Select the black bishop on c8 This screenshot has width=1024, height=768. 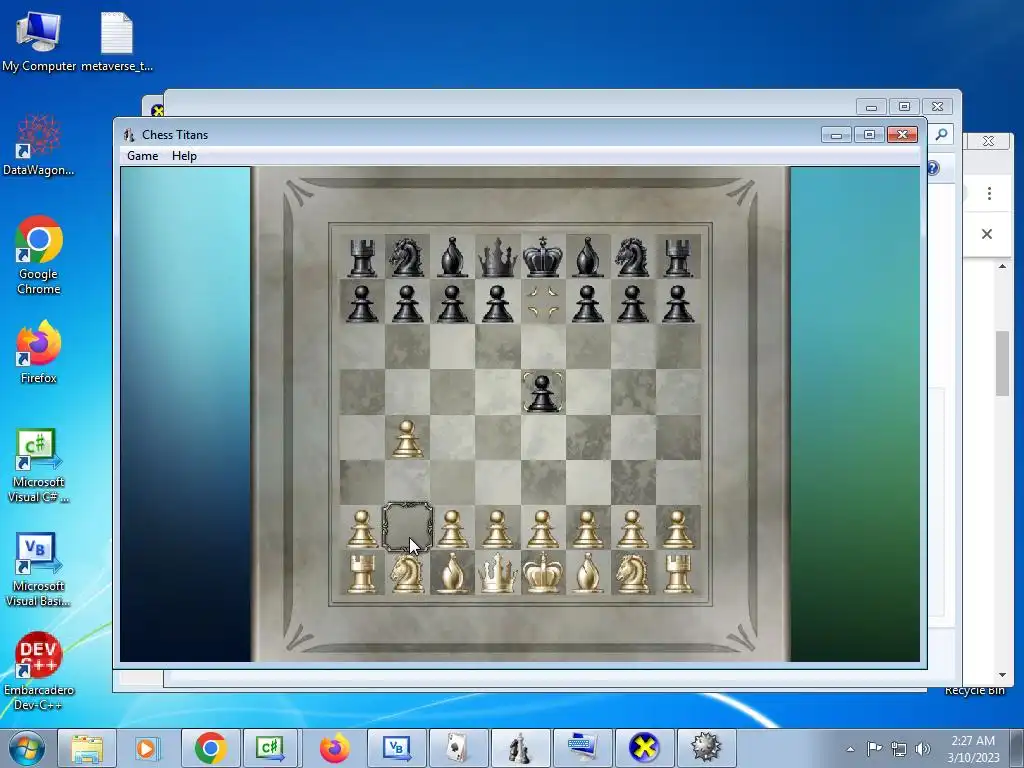click(x=453, y=257)
